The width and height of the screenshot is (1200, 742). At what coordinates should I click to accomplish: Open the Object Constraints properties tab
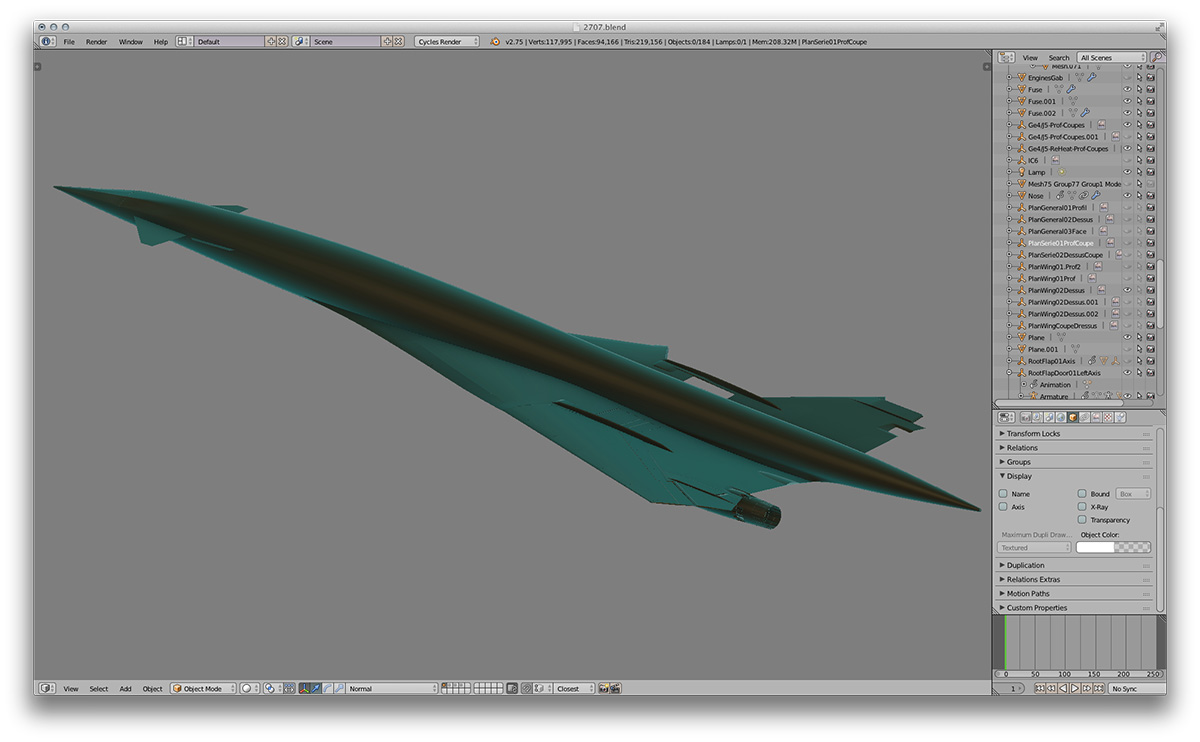click(1085, 417)
